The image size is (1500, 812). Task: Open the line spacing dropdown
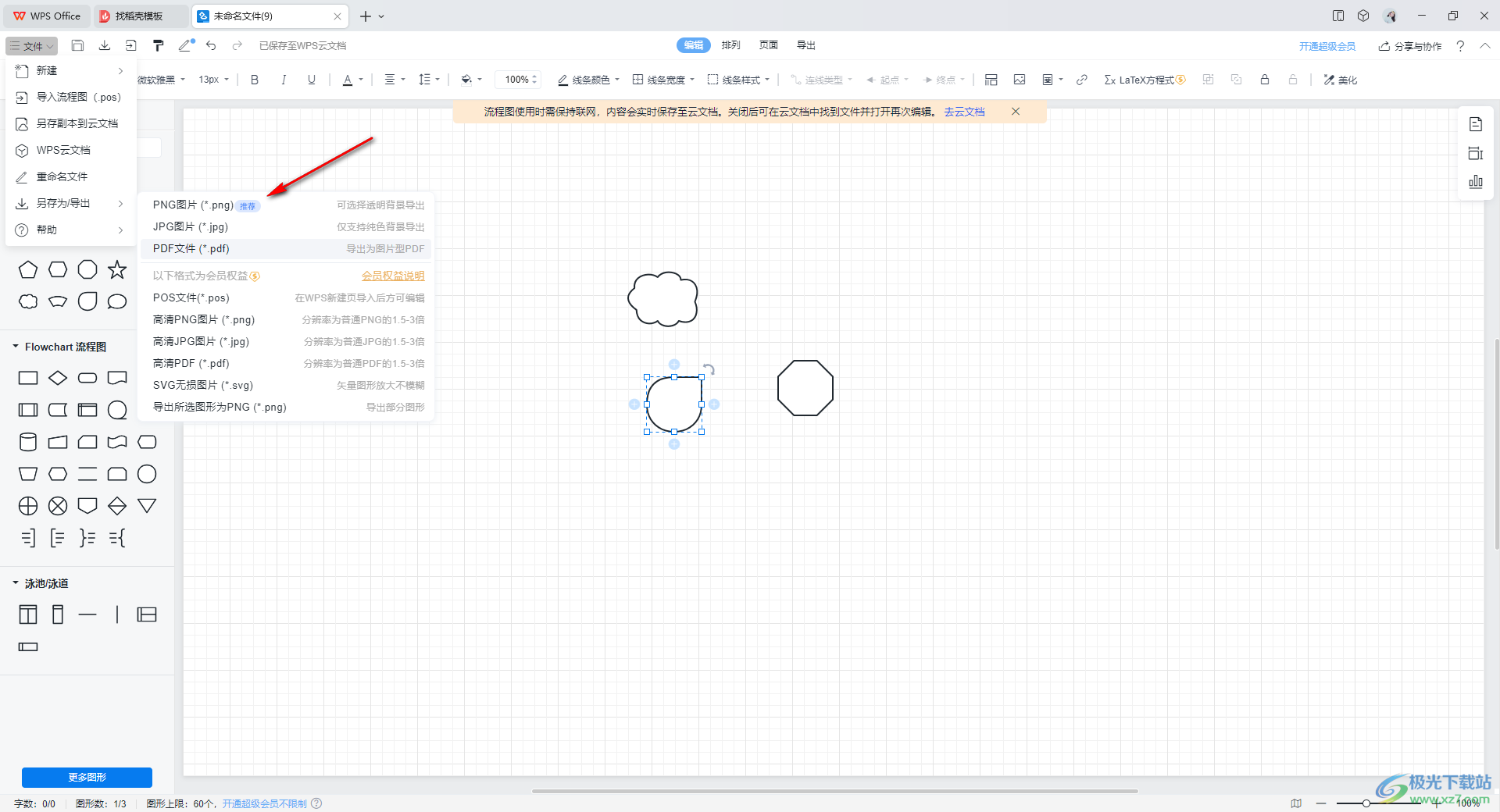click(430, 80)
